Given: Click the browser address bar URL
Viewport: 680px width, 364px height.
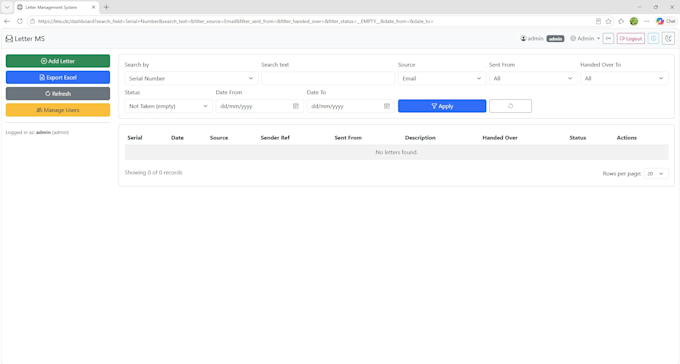Looking at the screenshot, I should pos(235,21).
